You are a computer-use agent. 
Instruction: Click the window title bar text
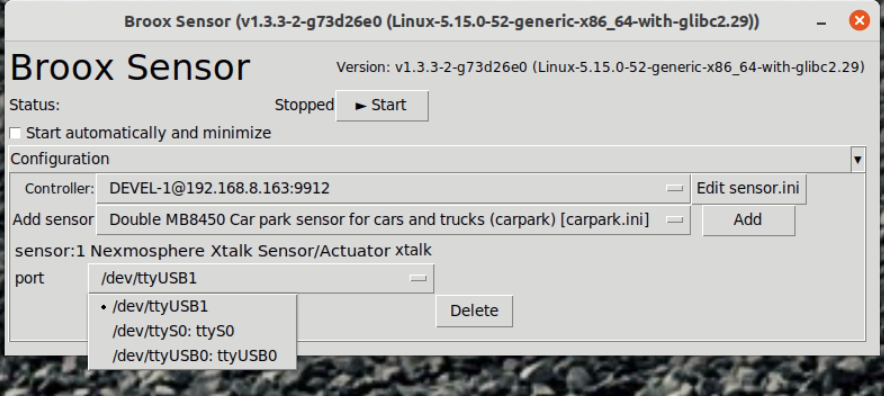[441, 22]
